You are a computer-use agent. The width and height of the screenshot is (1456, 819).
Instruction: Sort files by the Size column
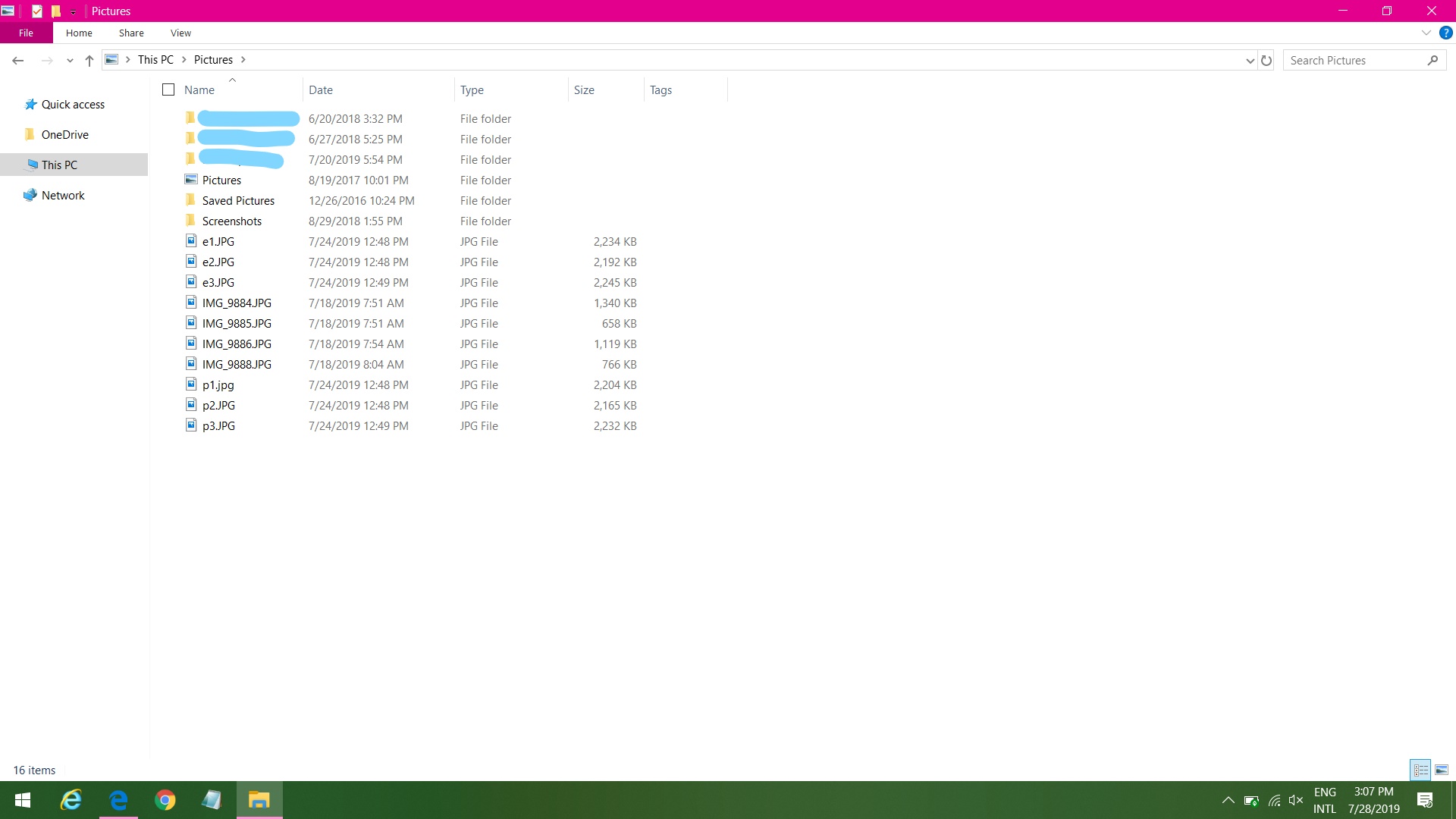point(584,89)
